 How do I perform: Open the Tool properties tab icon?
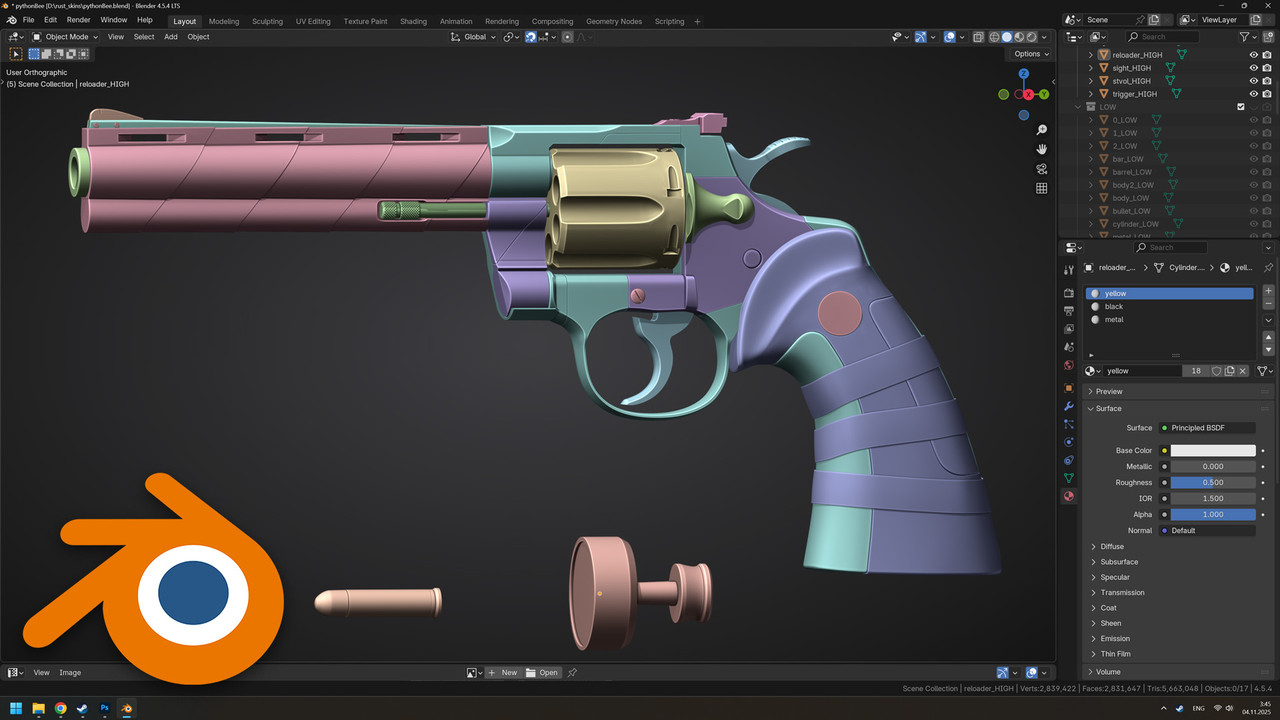(1069, 270)
